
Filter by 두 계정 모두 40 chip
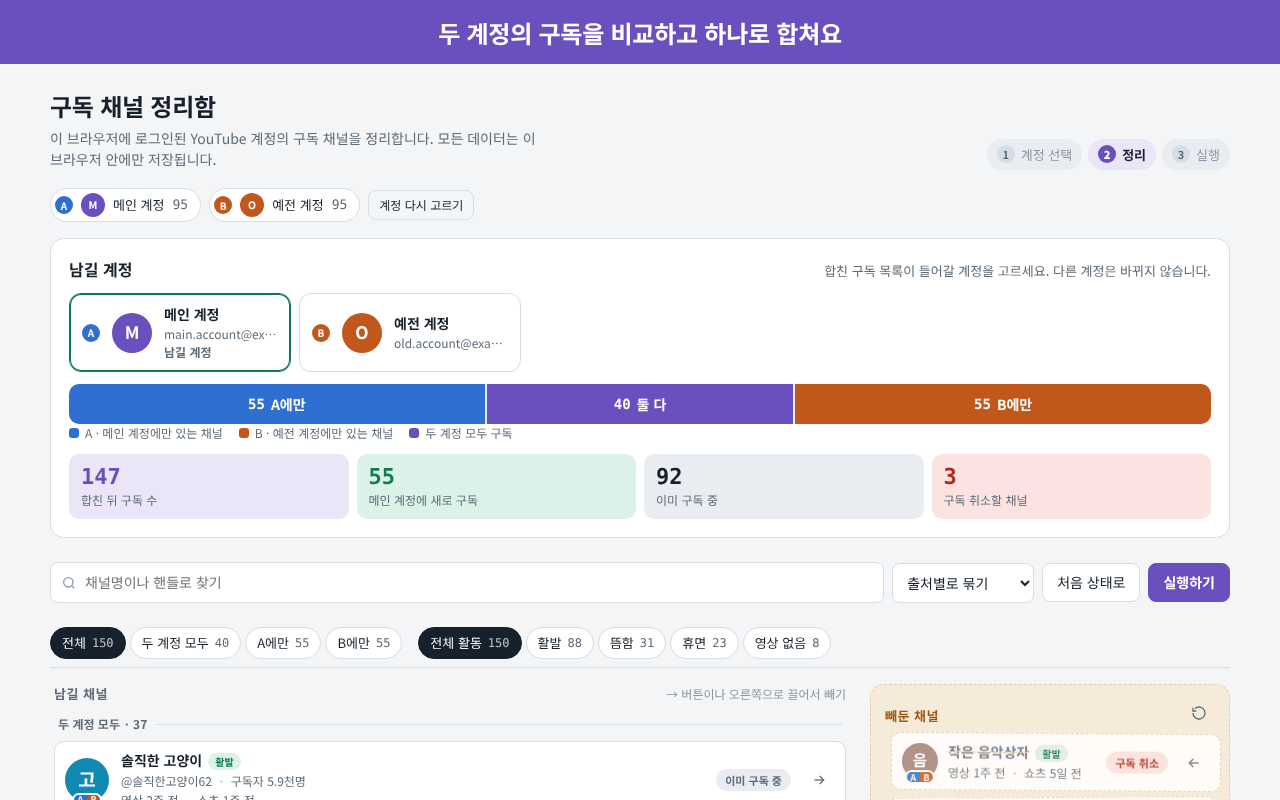click(185, 643)
